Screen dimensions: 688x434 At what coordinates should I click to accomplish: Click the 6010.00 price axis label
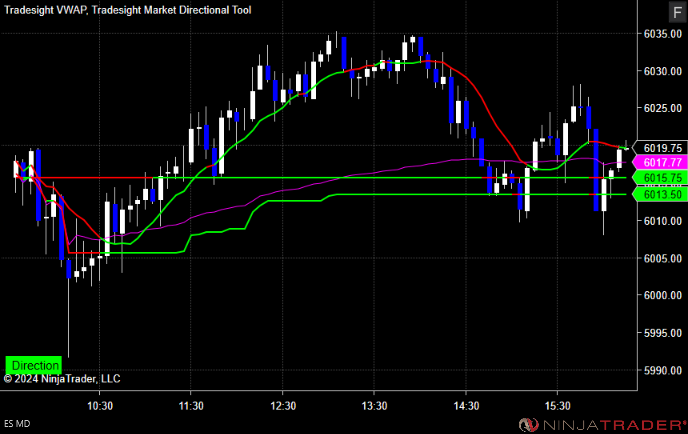663,221
